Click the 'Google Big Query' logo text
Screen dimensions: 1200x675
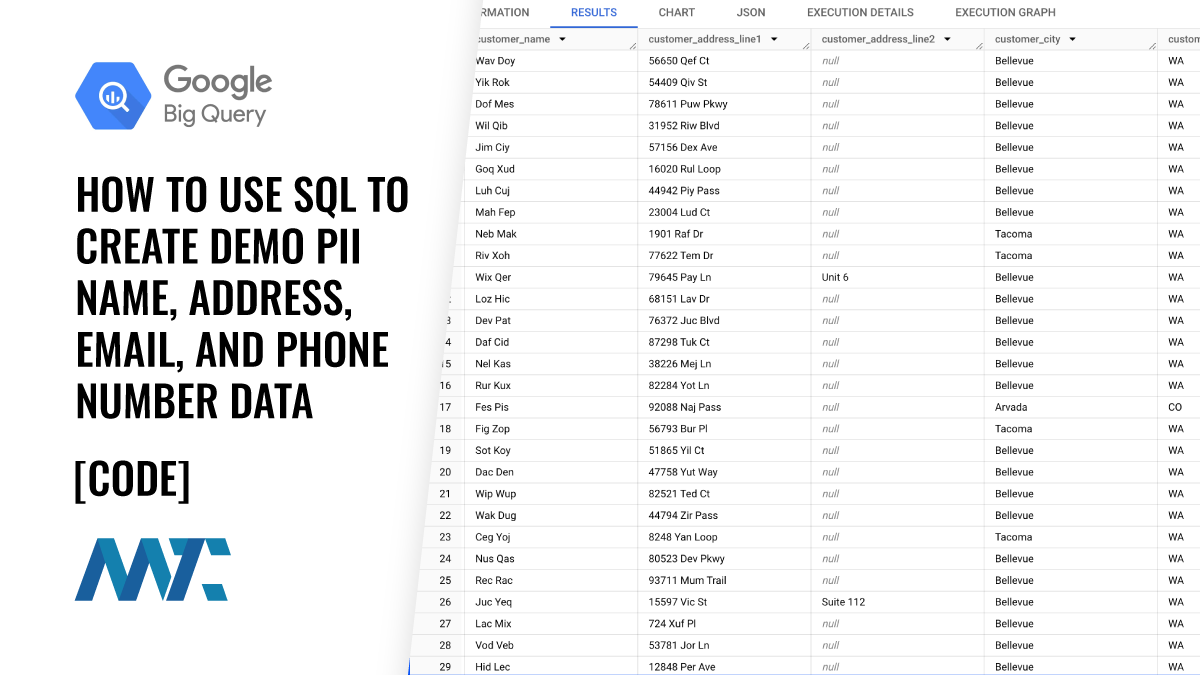point(217,96)
